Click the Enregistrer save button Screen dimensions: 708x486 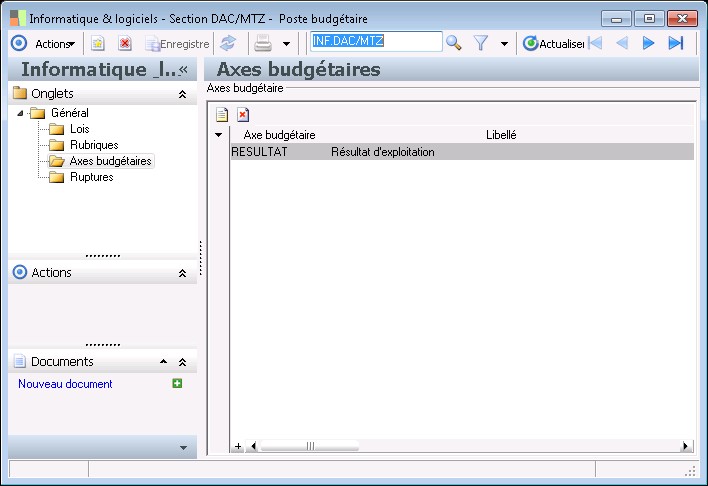(177, 44)
